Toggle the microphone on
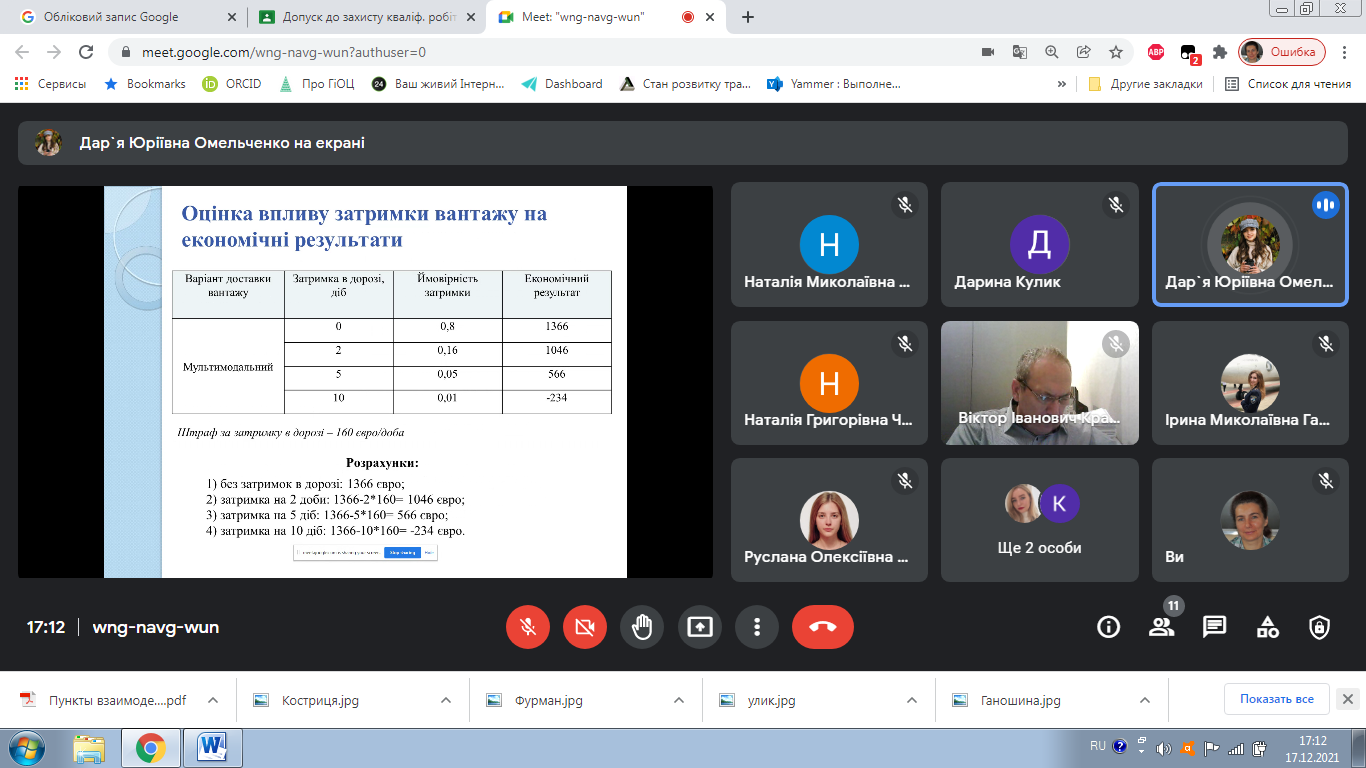This screenshot has width=1366, height=768. pyautogui.click(x=528, y=627)
